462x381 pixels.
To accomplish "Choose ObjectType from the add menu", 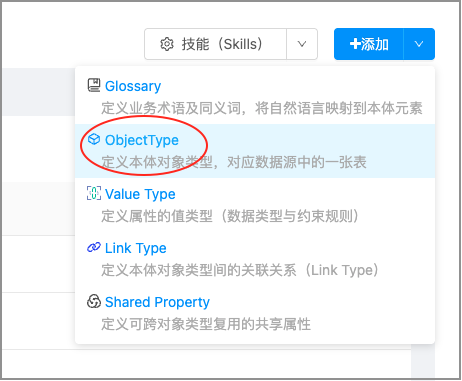I will [255, 151].
